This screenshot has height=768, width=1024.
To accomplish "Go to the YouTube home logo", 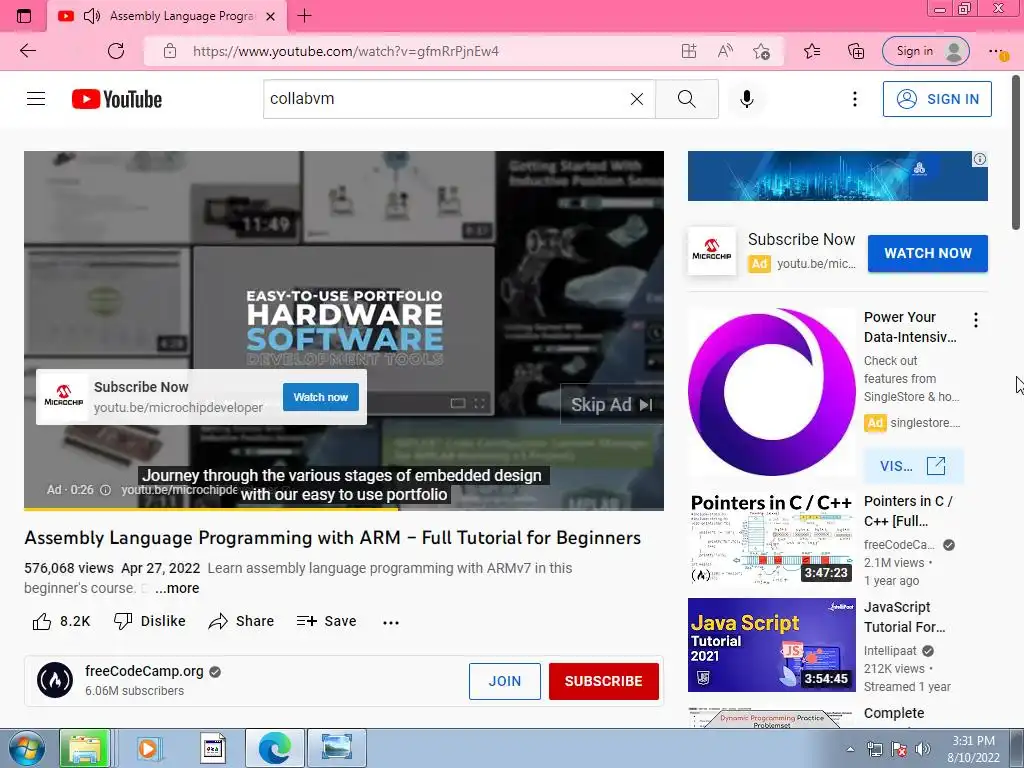I will point(117,99).
